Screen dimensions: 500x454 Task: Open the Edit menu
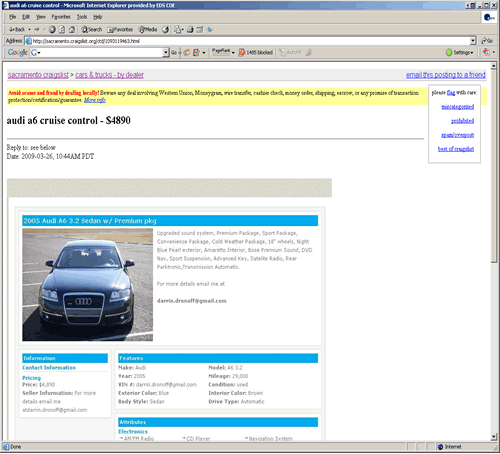point(26,17)
